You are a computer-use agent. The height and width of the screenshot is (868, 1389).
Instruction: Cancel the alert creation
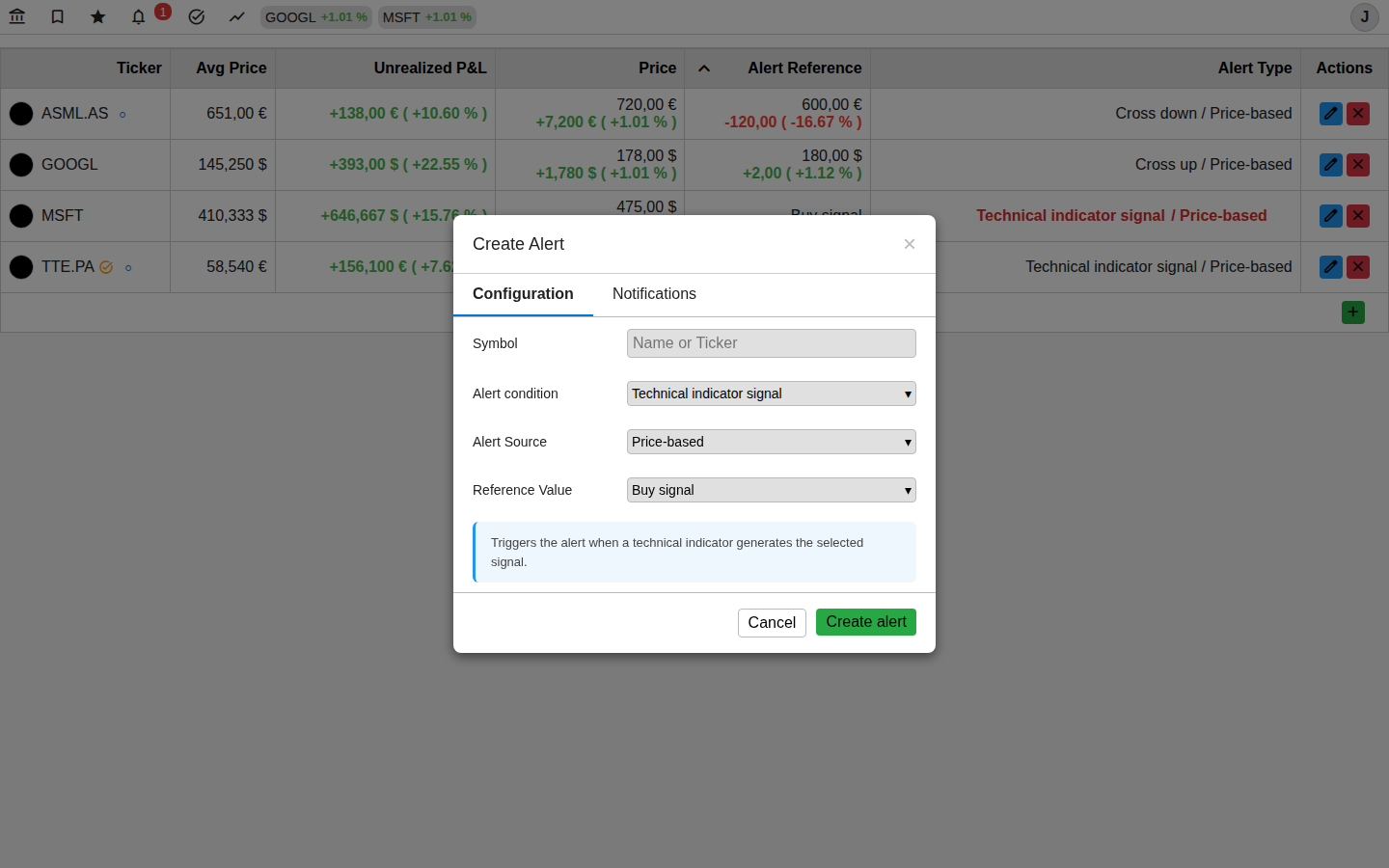point(772,623)
